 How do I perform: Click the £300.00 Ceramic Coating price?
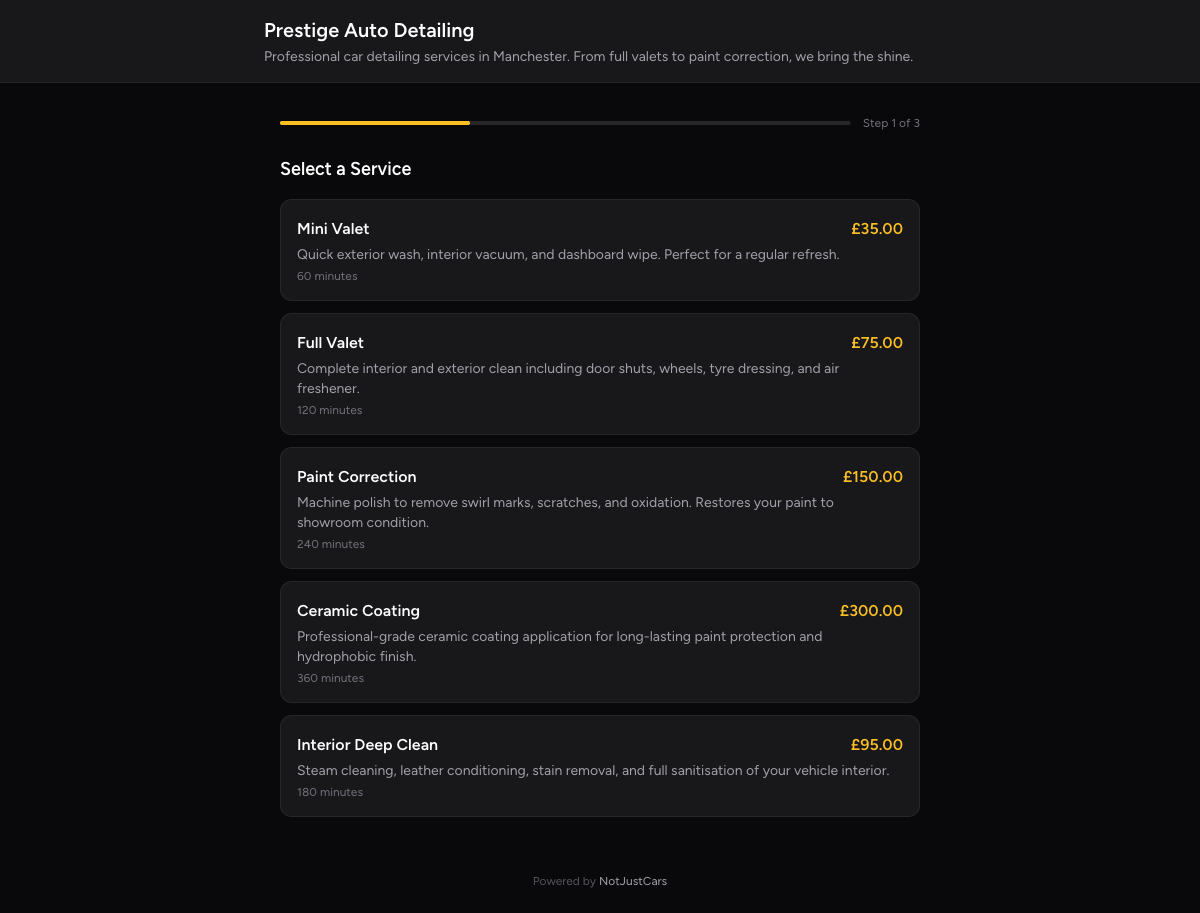tap(871, 610)
